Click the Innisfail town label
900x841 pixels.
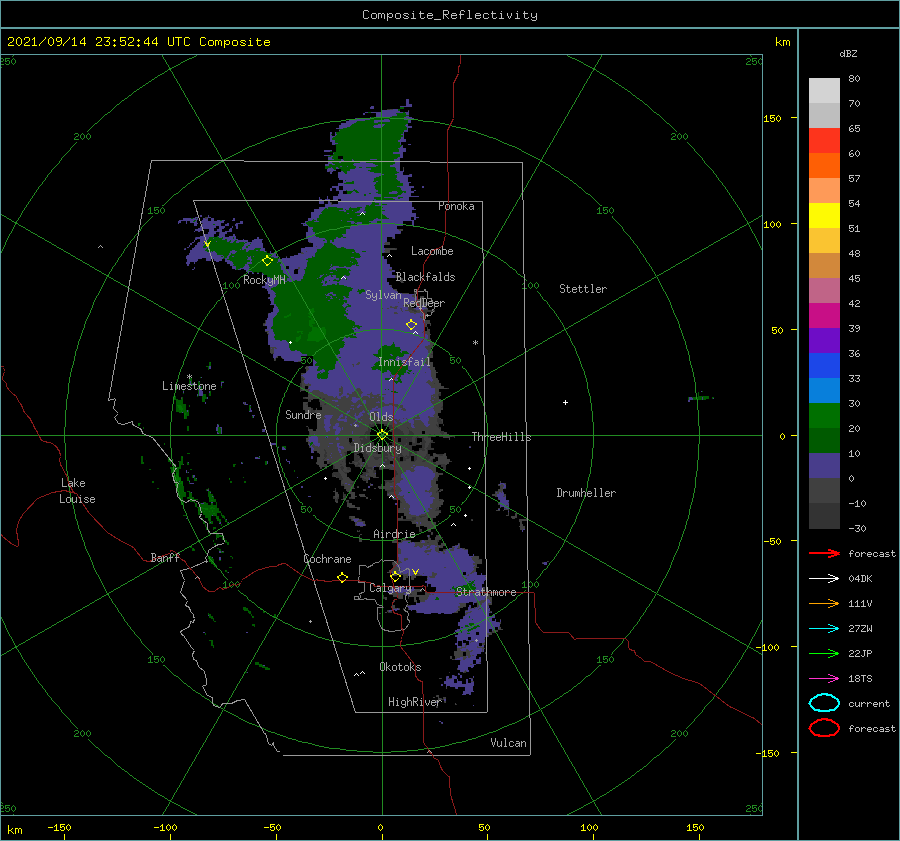point(404,362)
